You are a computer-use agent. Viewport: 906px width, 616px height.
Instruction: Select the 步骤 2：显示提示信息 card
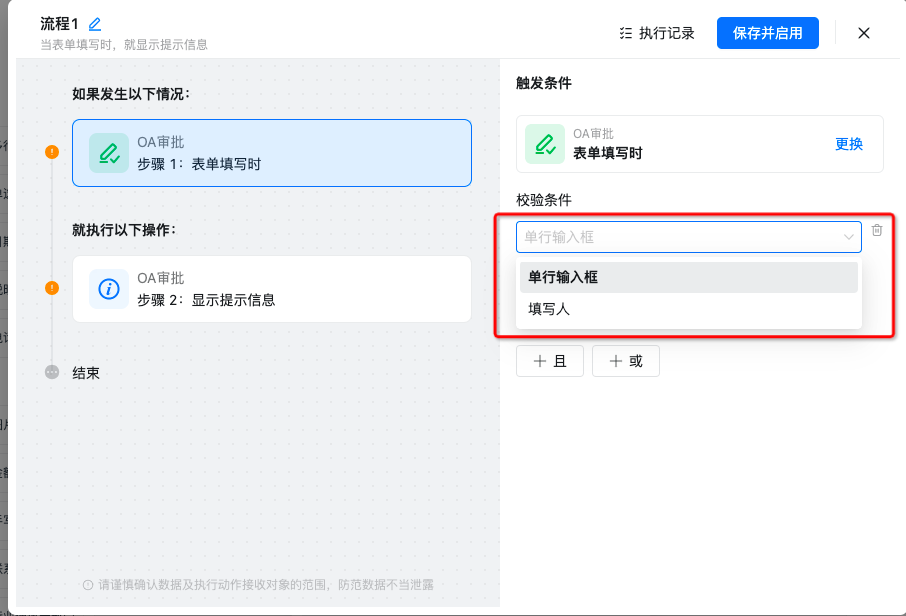click(272, 289)
